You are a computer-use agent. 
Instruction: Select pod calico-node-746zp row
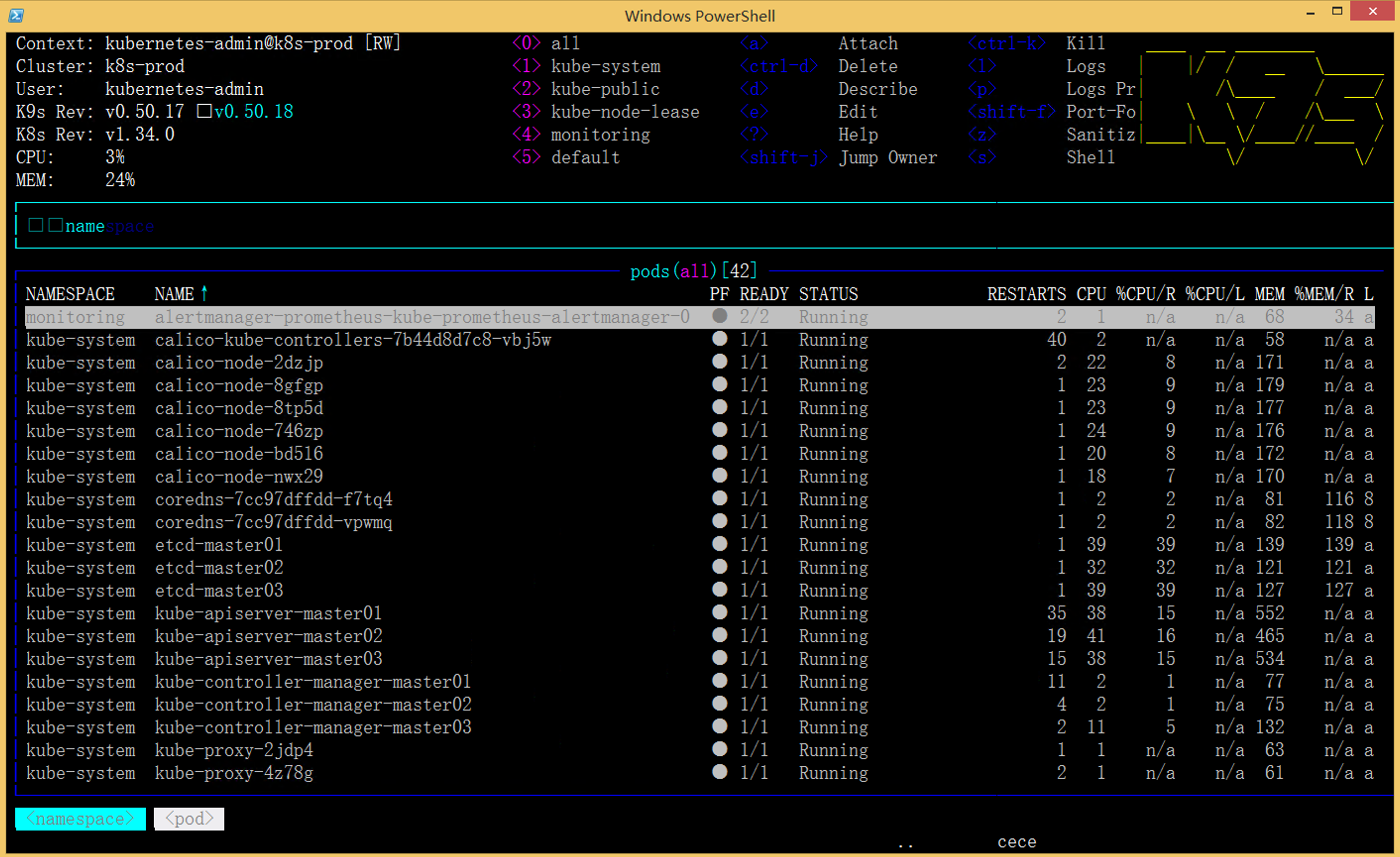[x=700, y=430]
